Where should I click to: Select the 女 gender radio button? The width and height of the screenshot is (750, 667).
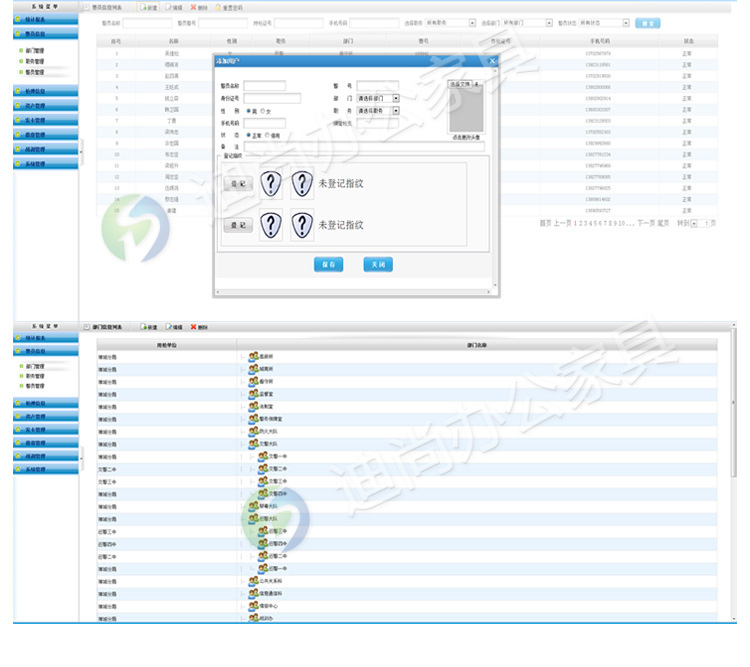262,111
